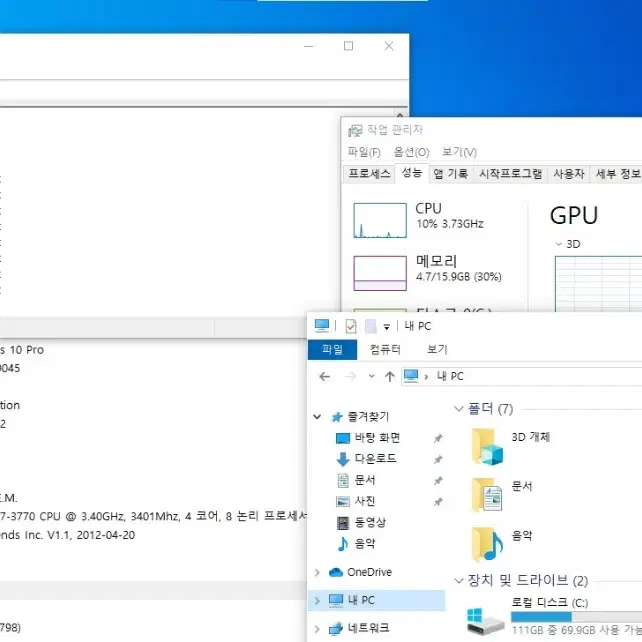Click the 내 PC icon in Explorer title bar
Image resolution: width=642 pixels, height=642 pixels.
(x=322, y=326)
